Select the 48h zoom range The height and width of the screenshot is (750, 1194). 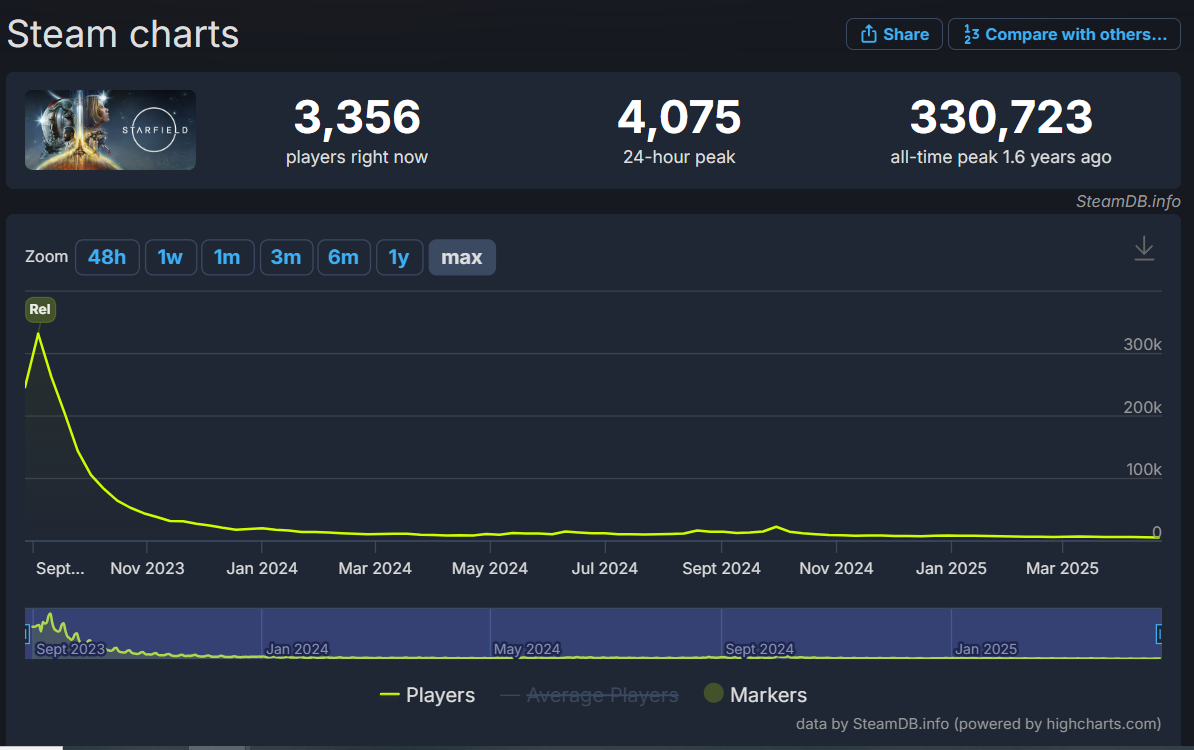107,257
